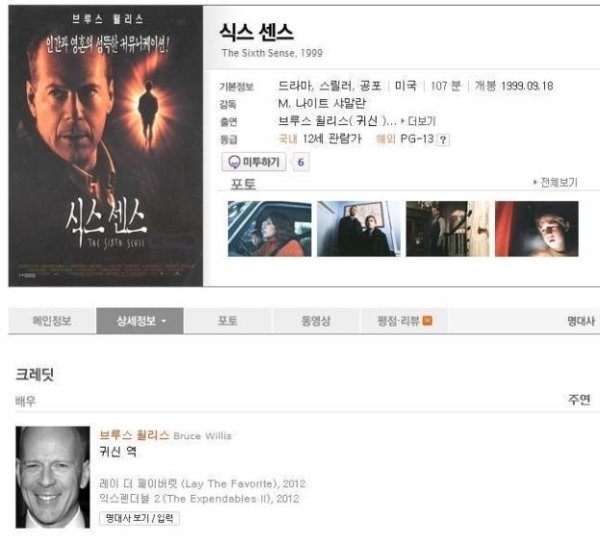This screenshot has height=543, width=600.
Task: Click the vote count badge showing 6
Action: pyautogui.click(x=301, y=162)
